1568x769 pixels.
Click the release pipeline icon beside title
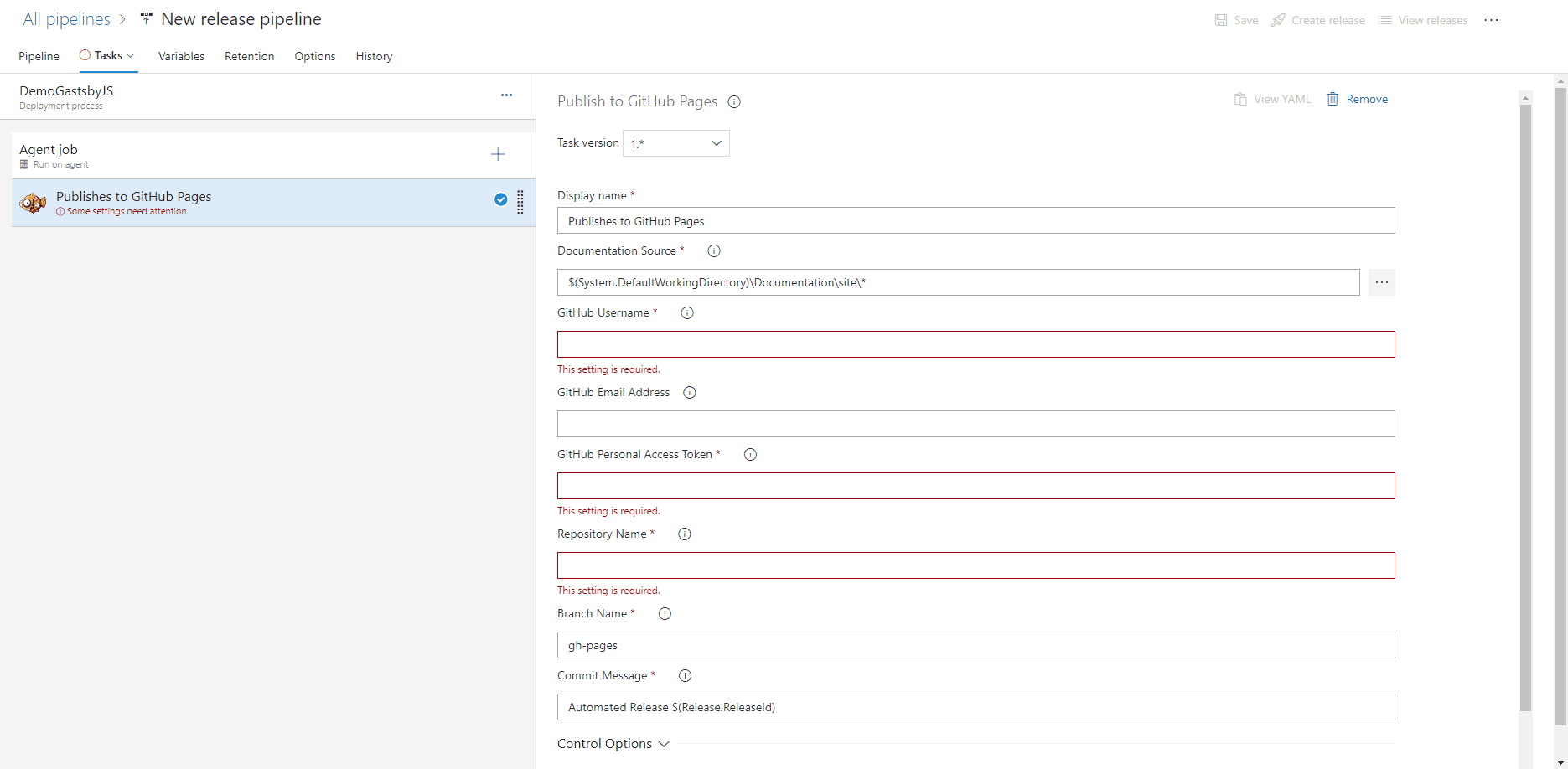[147, 18]
